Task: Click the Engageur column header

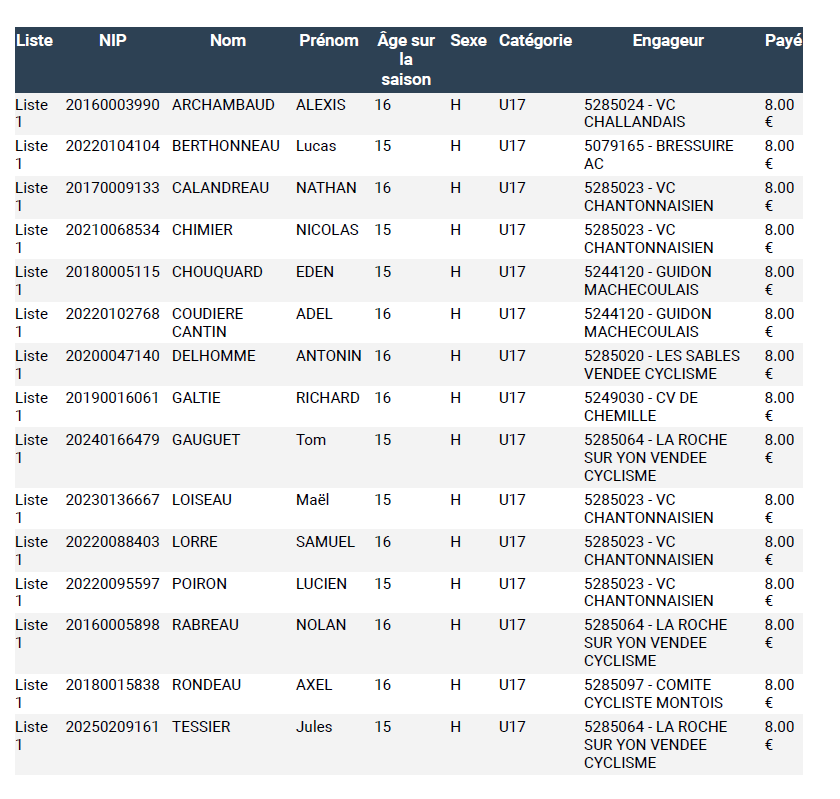Action: [x=668, y=41]
